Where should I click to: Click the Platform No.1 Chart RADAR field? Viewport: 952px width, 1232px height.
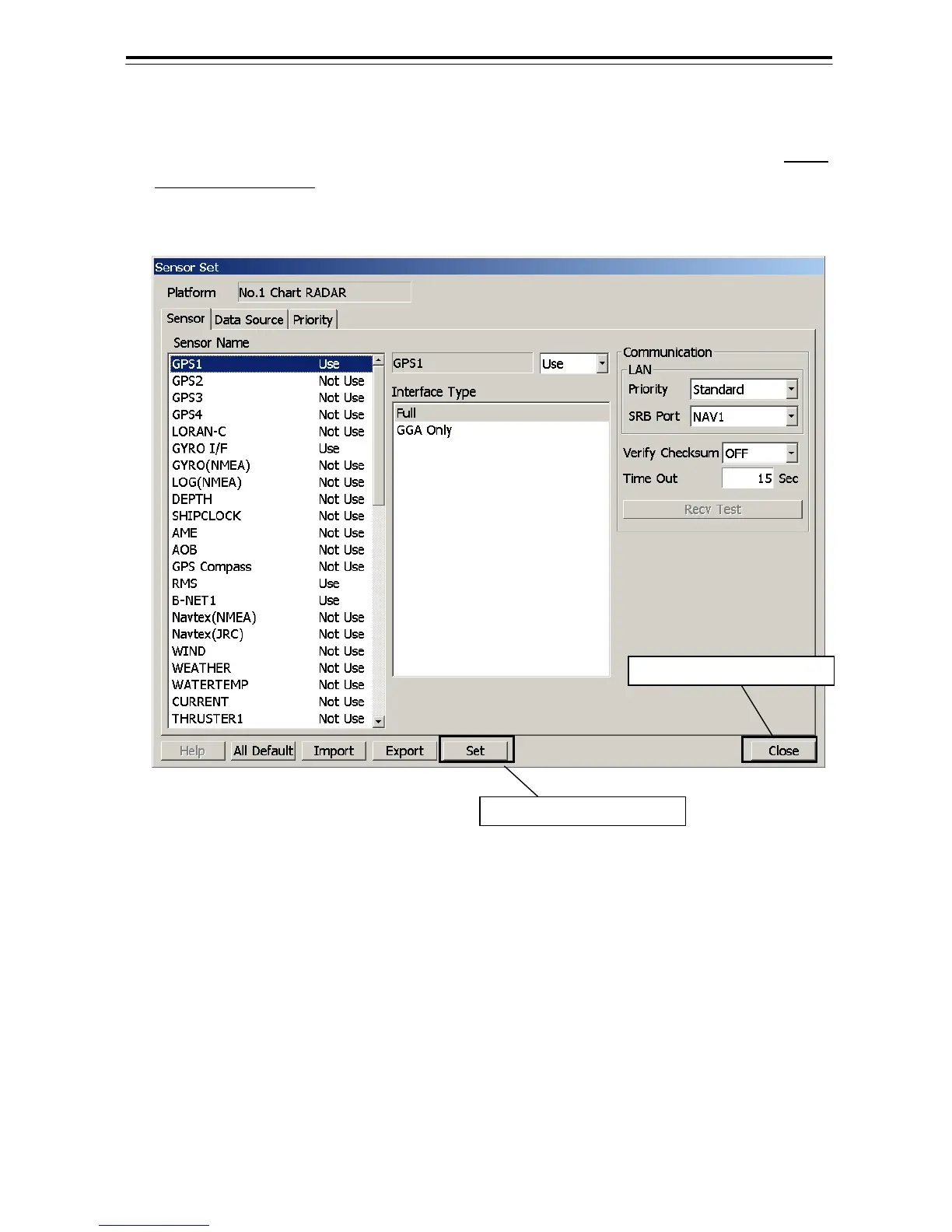click(x=324, y=292)
